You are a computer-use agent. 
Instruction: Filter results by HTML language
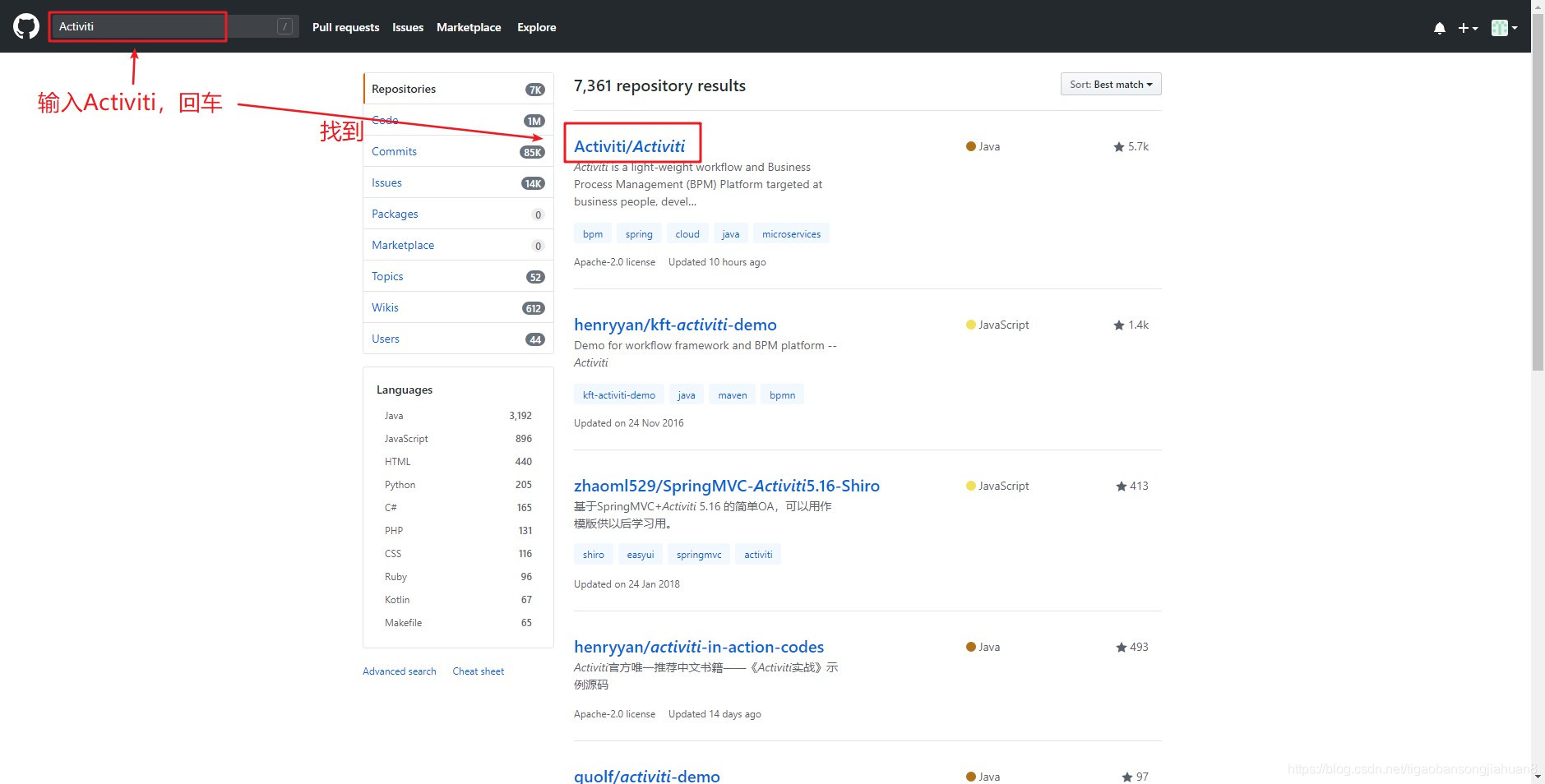pos(458,462)
